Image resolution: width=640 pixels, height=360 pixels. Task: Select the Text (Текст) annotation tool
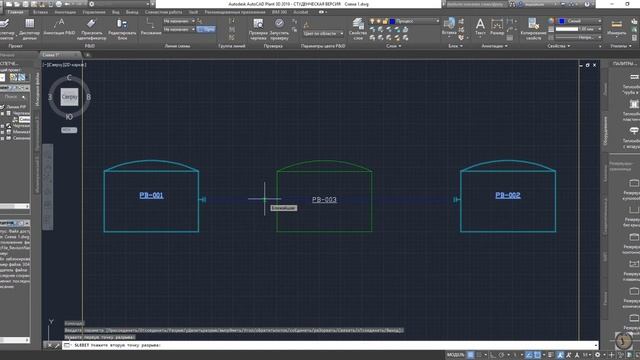point(480,26)
